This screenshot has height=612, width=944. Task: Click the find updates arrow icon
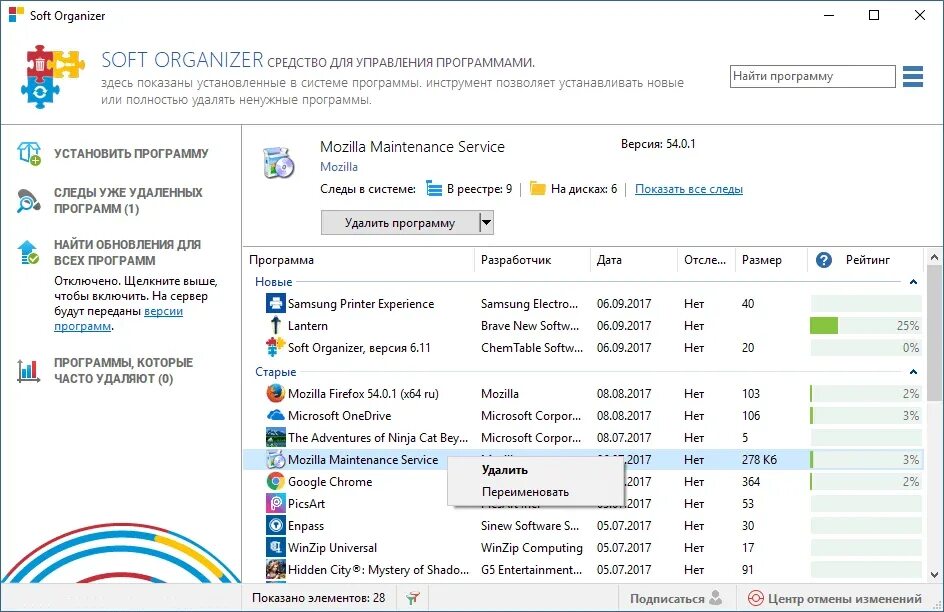[x=28, y=252]
